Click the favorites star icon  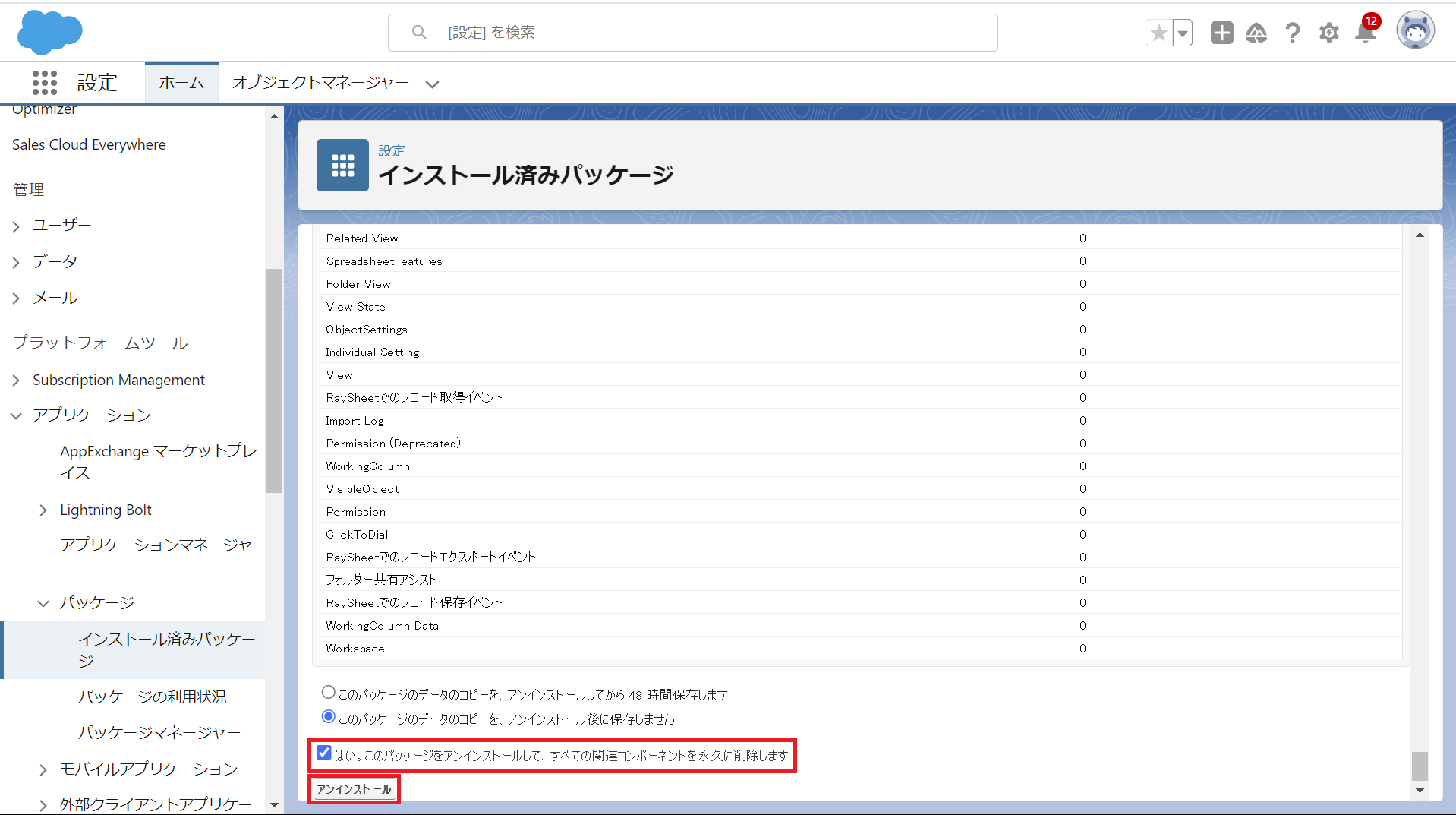click(x=1158, y=33)
